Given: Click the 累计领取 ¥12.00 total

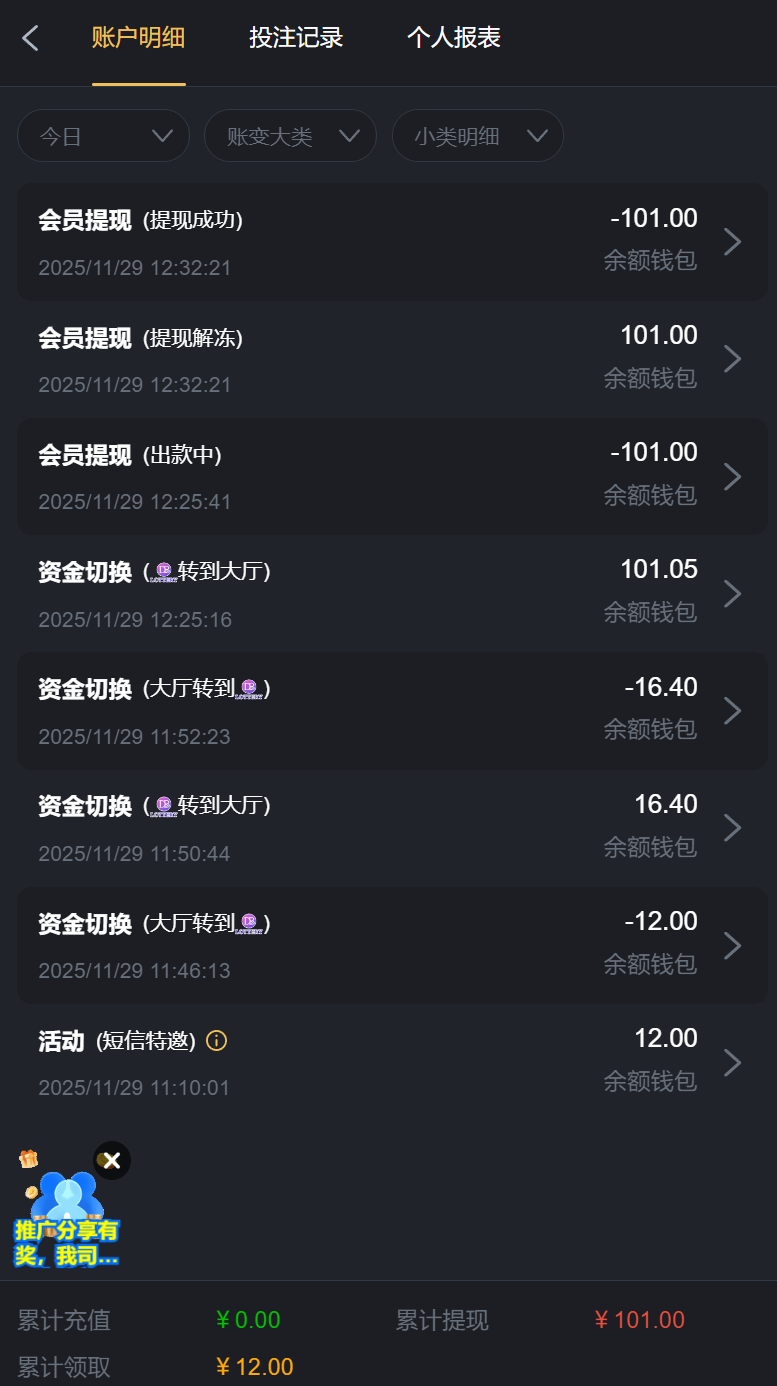Looking at the screenshot, I should tap(254, 1367).
